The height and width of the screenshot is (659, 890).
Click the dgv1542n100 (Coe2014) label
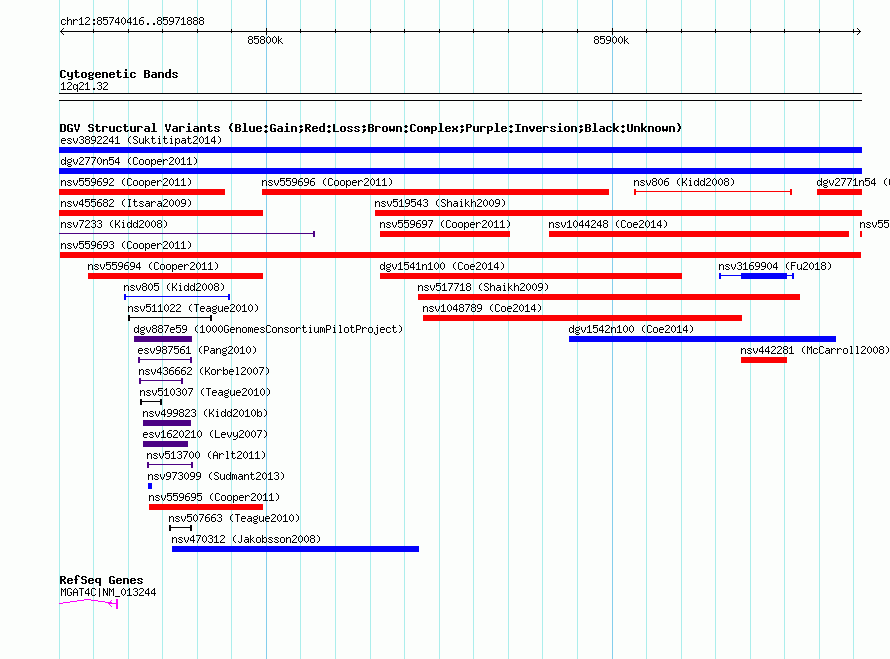[x=631, y=329]
